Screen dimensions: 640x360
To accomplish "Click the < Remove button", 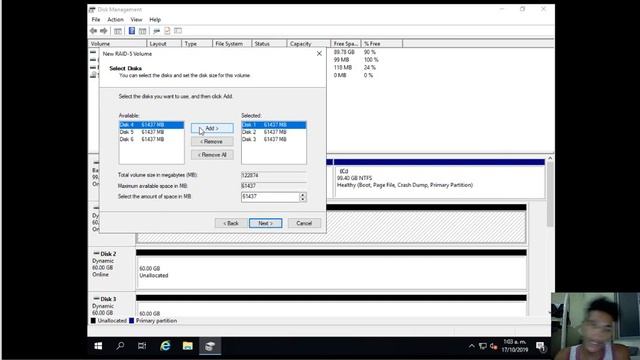I will point(212,142).
